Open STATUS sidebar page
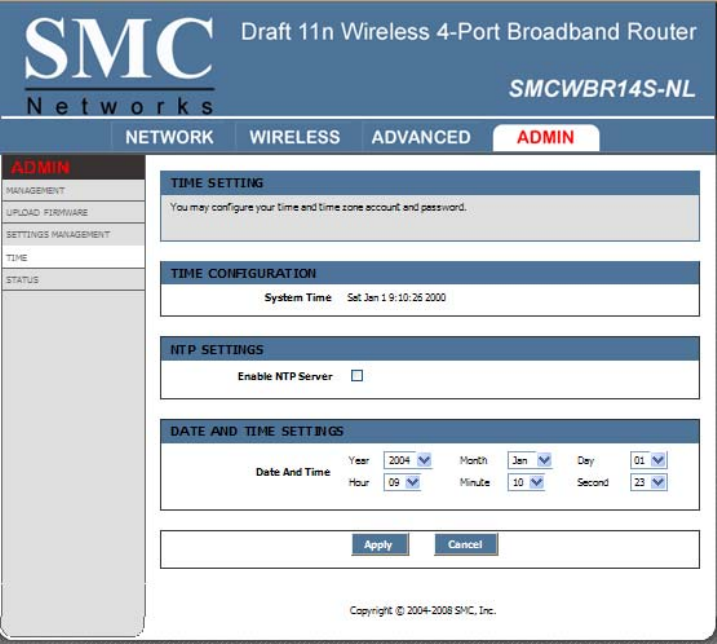The image size is (717, 644). point(73,279)
